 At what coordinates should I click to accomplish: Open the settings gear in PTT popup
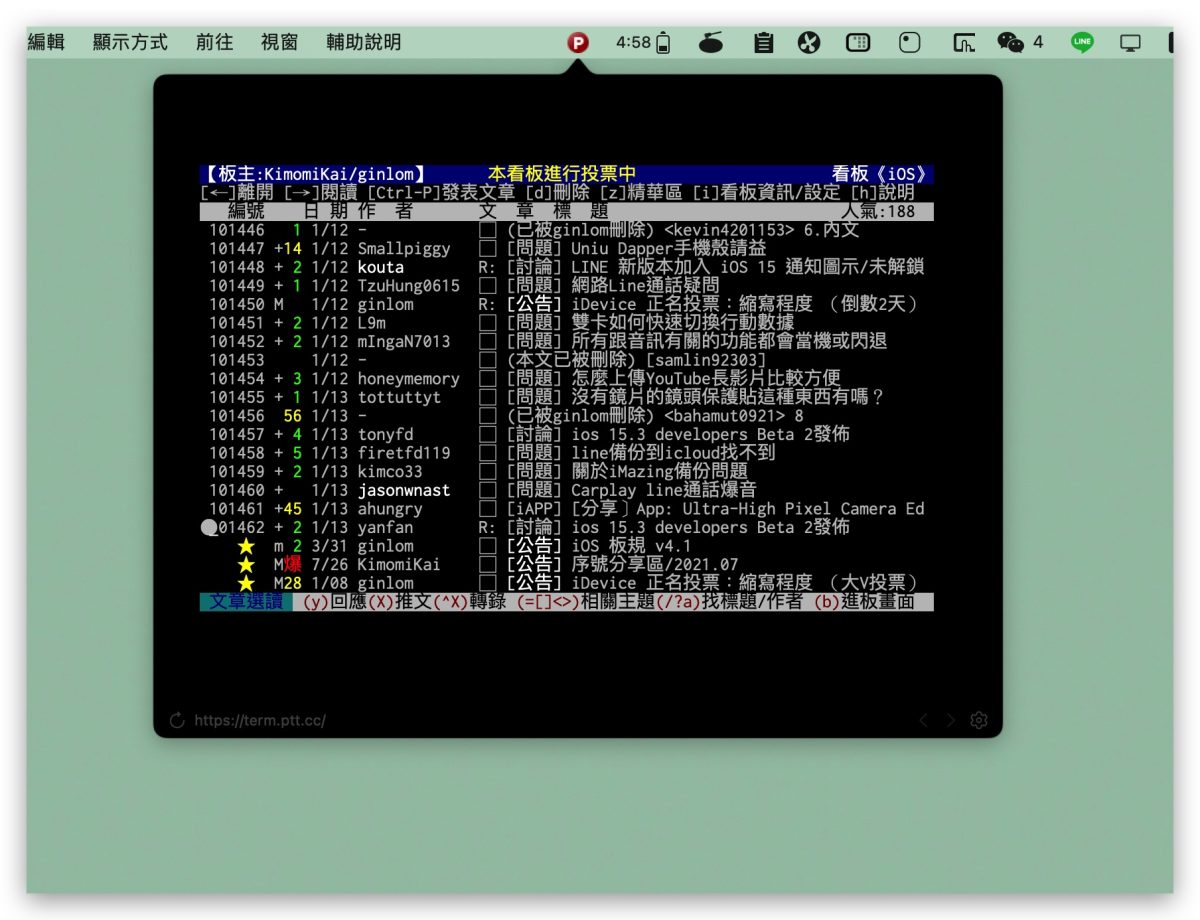pos(979,720)
